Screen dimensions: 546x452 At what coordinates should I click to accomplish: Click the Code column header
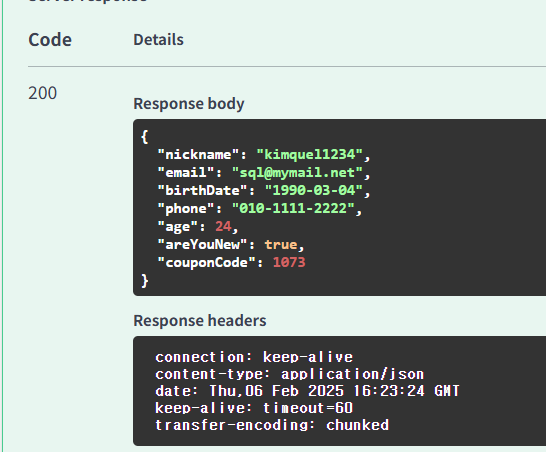50,40
